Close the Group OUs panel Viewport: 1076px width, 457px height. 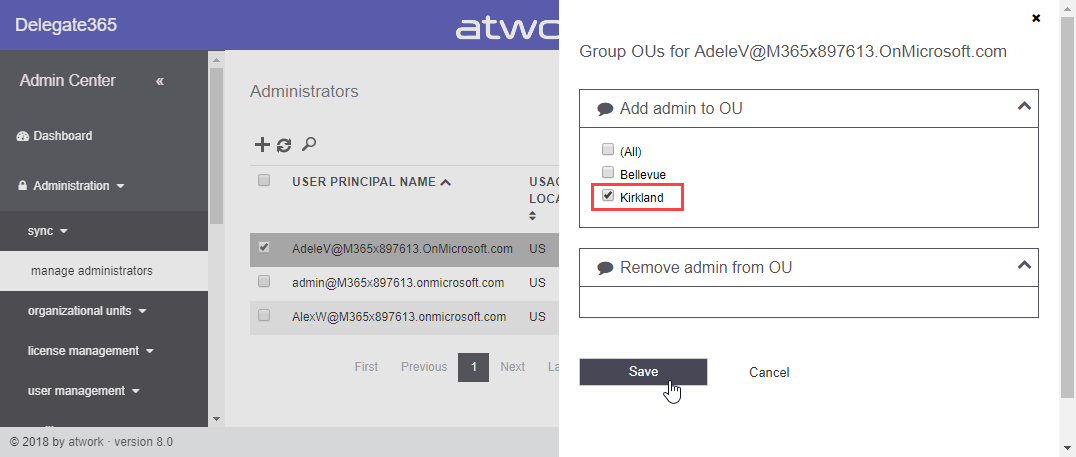pos(1036,18)
